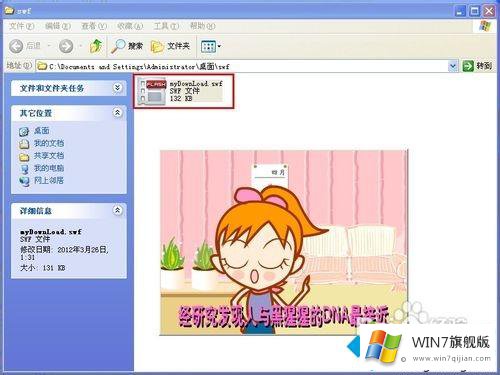Screen dimensions: 500x375
Task: Open the Tools (工具) menu
Action: click(166, 26)
